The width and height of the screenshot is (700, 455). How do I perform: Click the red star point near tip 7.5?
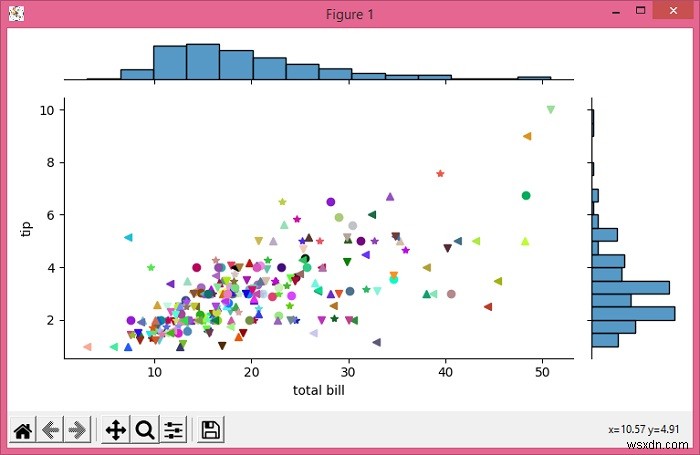[x=440, y=173]
